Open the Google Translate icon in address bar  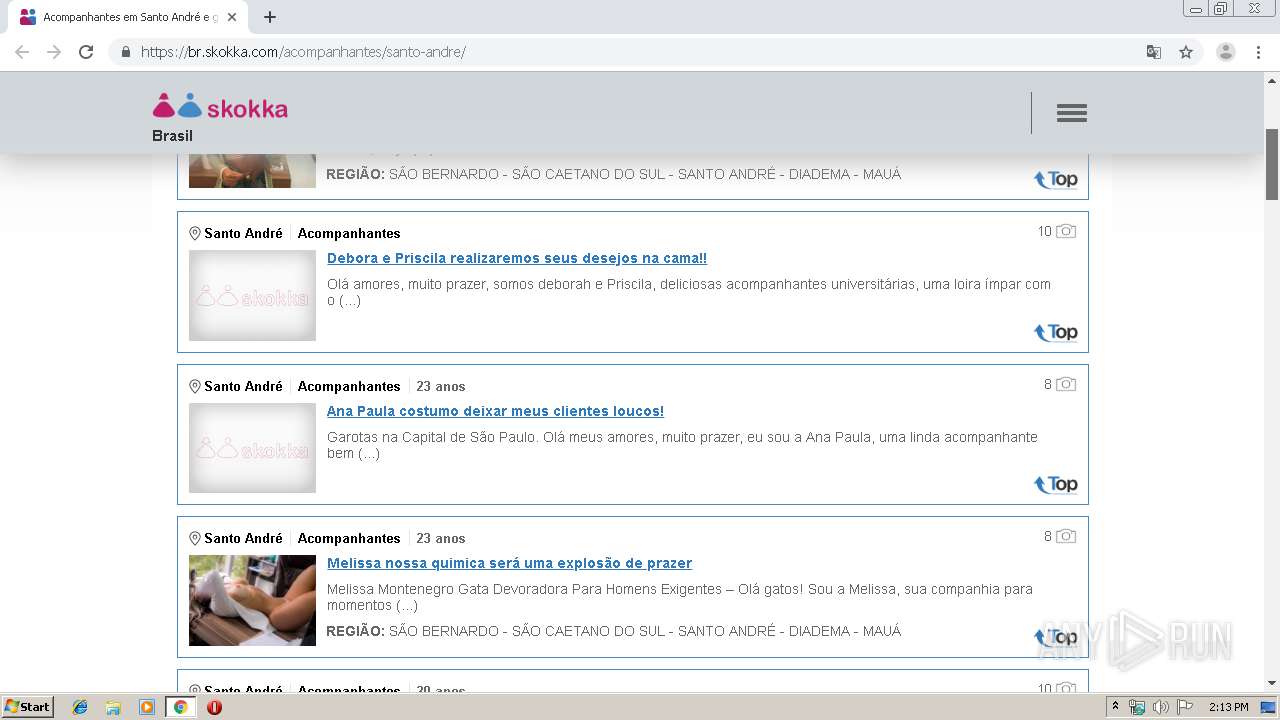[x=1154, y=52]
